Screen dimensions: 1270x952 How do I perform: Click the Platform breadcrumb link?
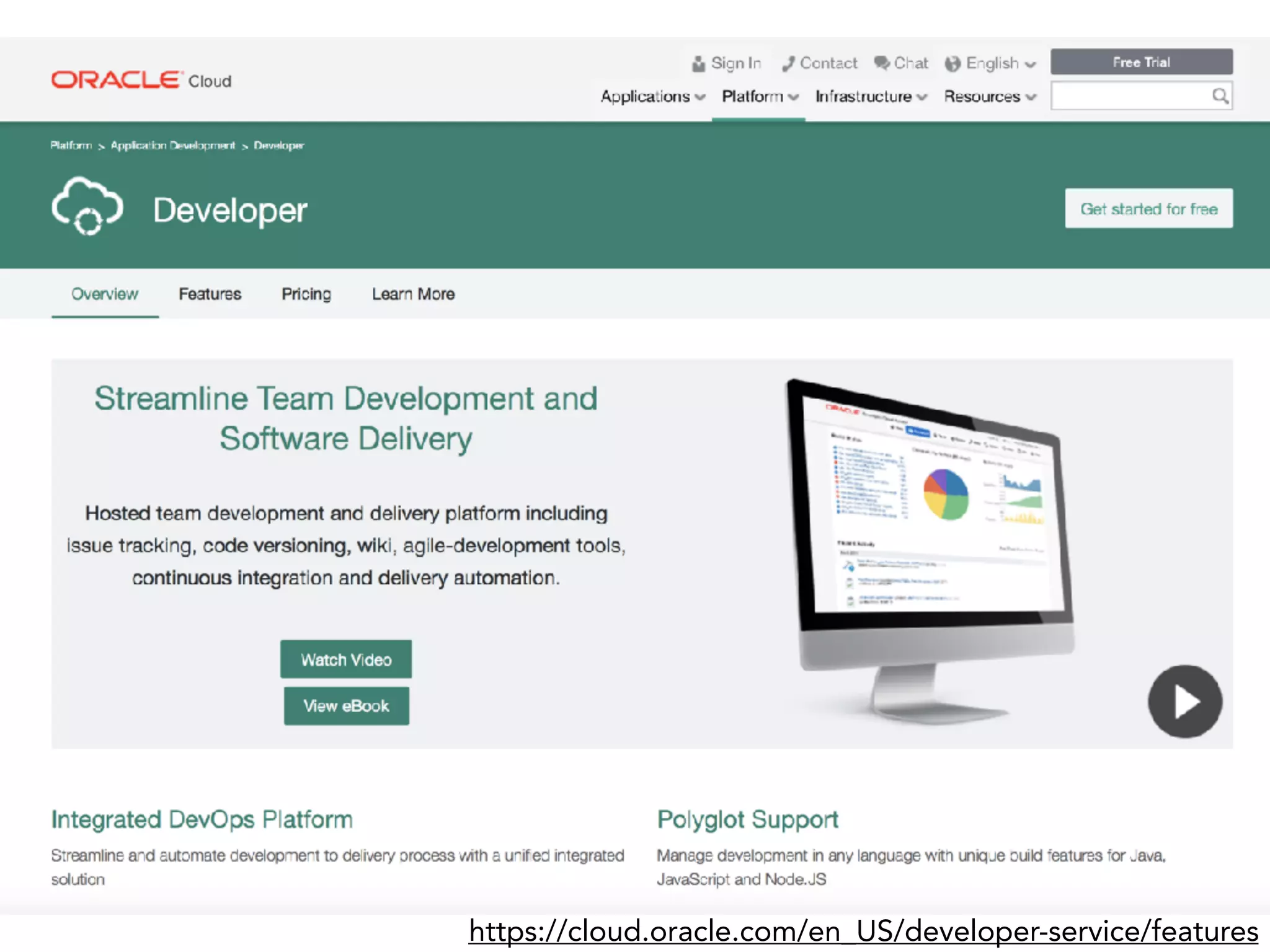click(71, 145)
